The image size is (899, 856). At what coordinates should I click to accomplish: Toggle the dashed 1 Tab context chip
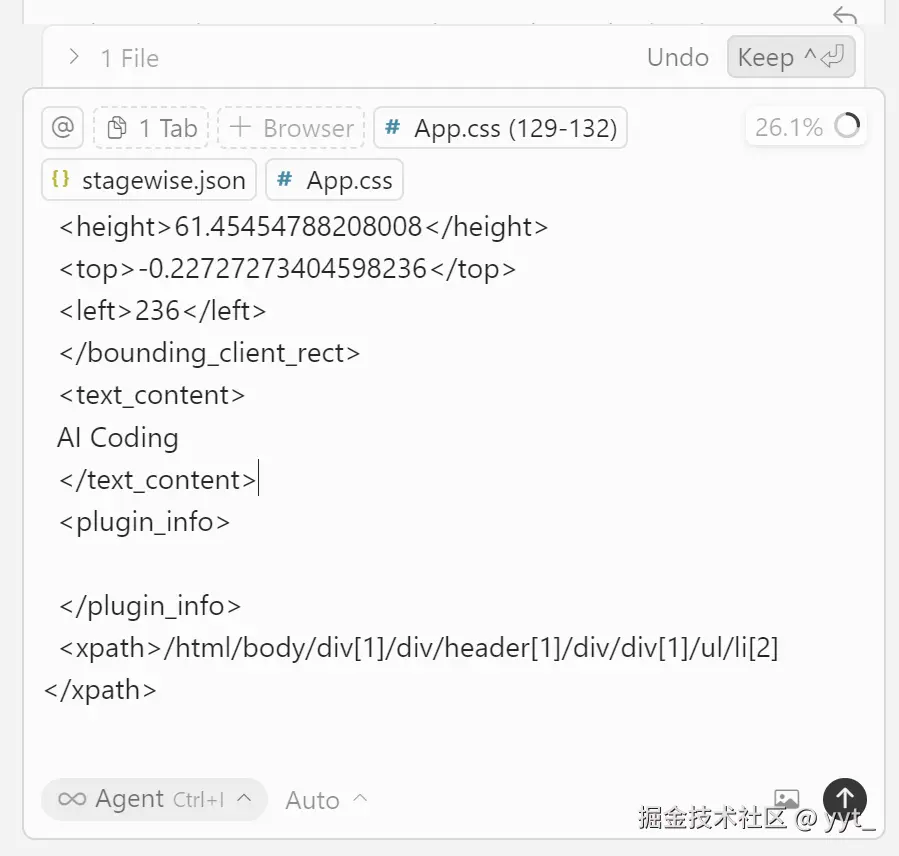152,128
